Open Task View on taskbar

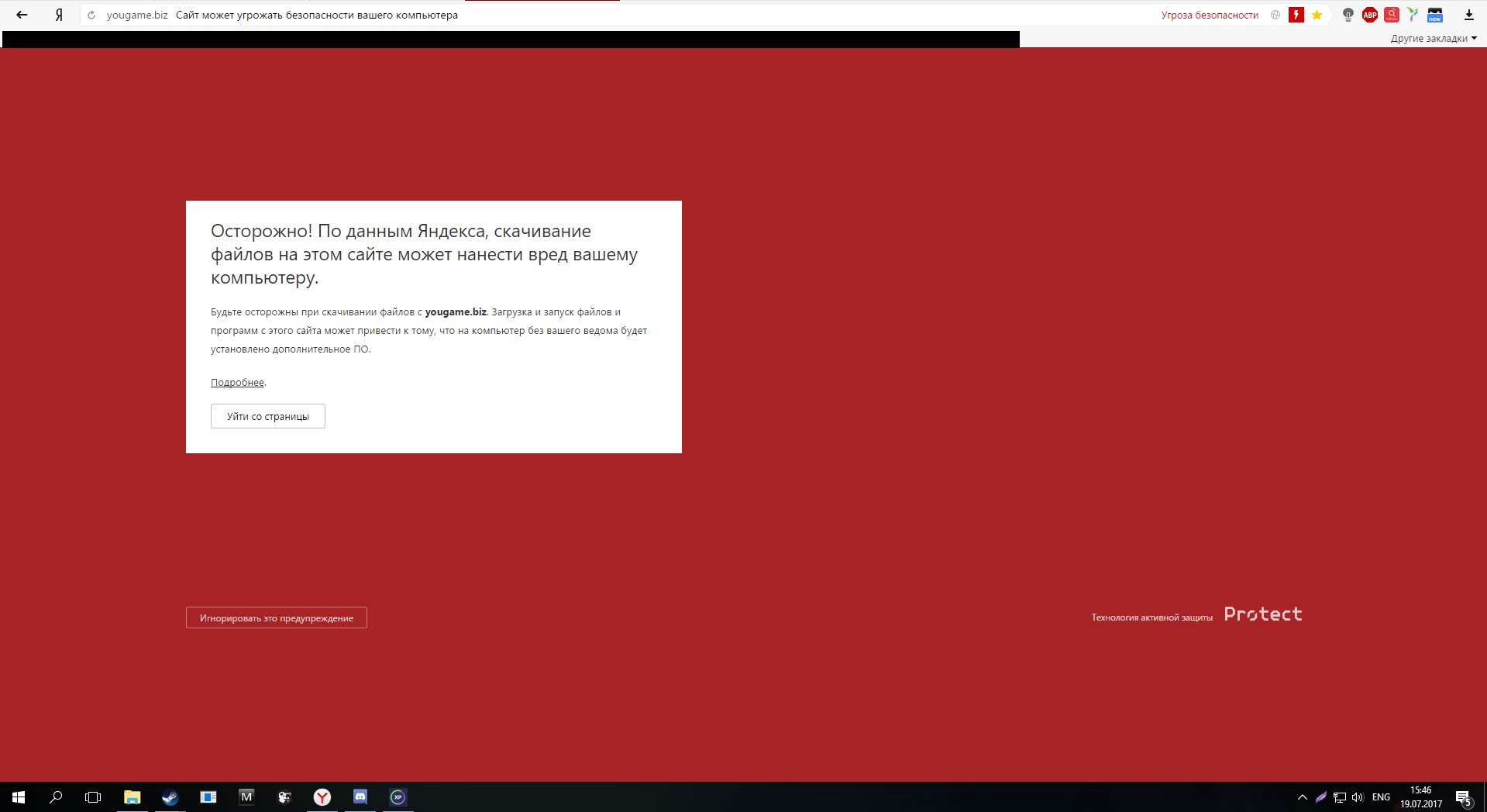pyautogui.click(x=93, y=797)
